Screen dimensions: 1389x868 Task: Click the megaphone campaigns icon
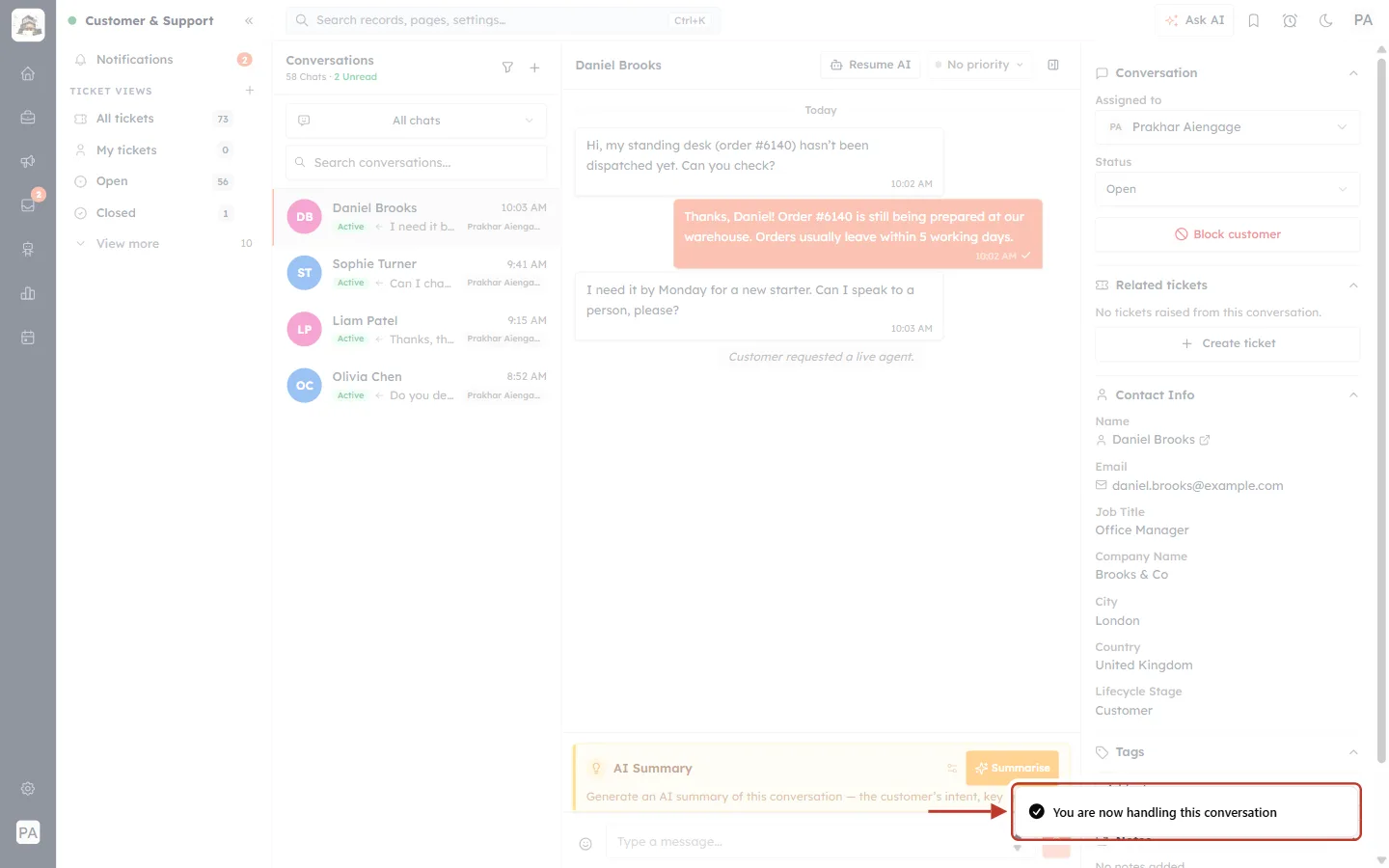pos(28,161)
